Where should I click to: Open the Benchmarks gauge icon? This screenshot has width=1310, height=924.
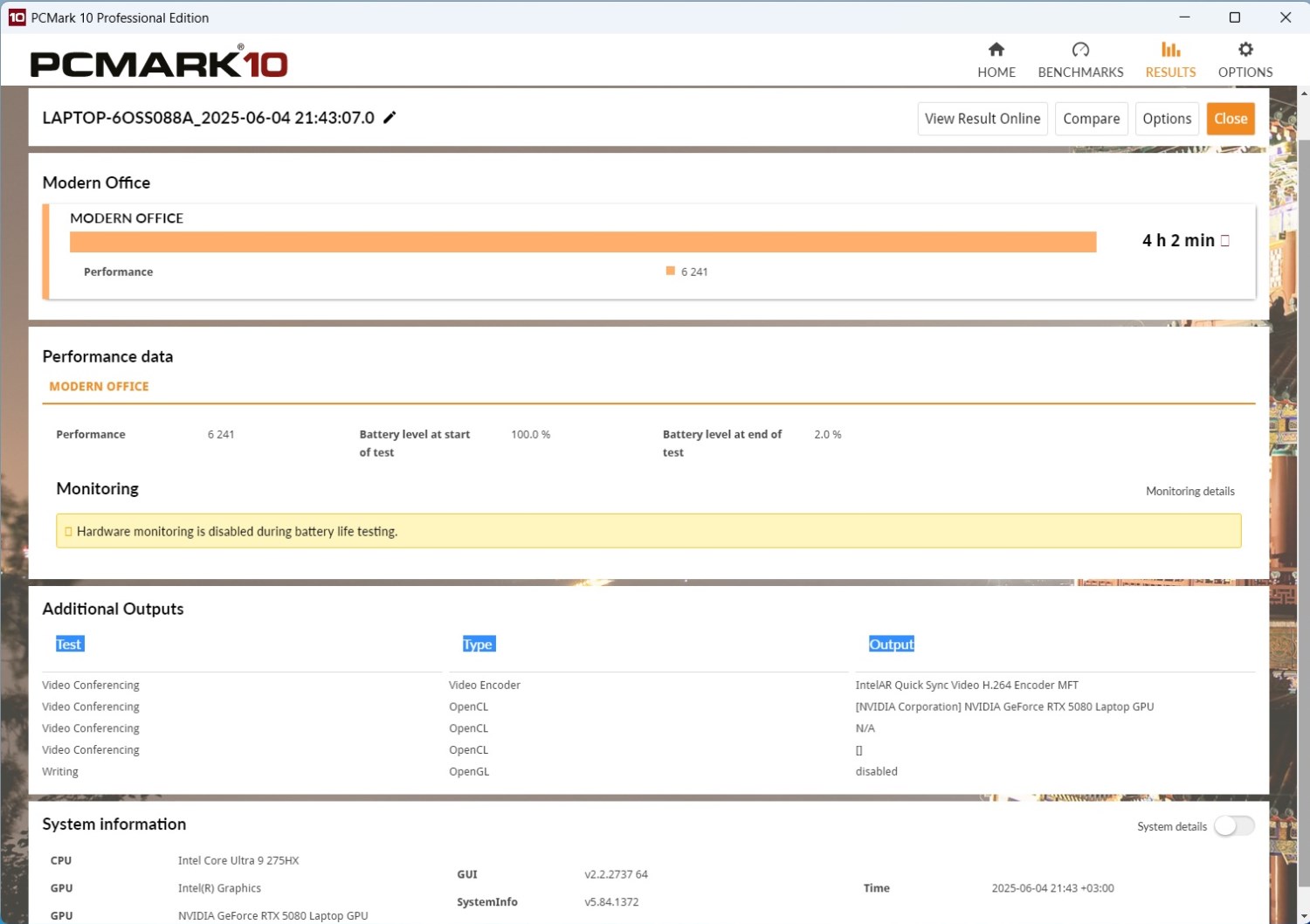click(x=1080, y=50)
